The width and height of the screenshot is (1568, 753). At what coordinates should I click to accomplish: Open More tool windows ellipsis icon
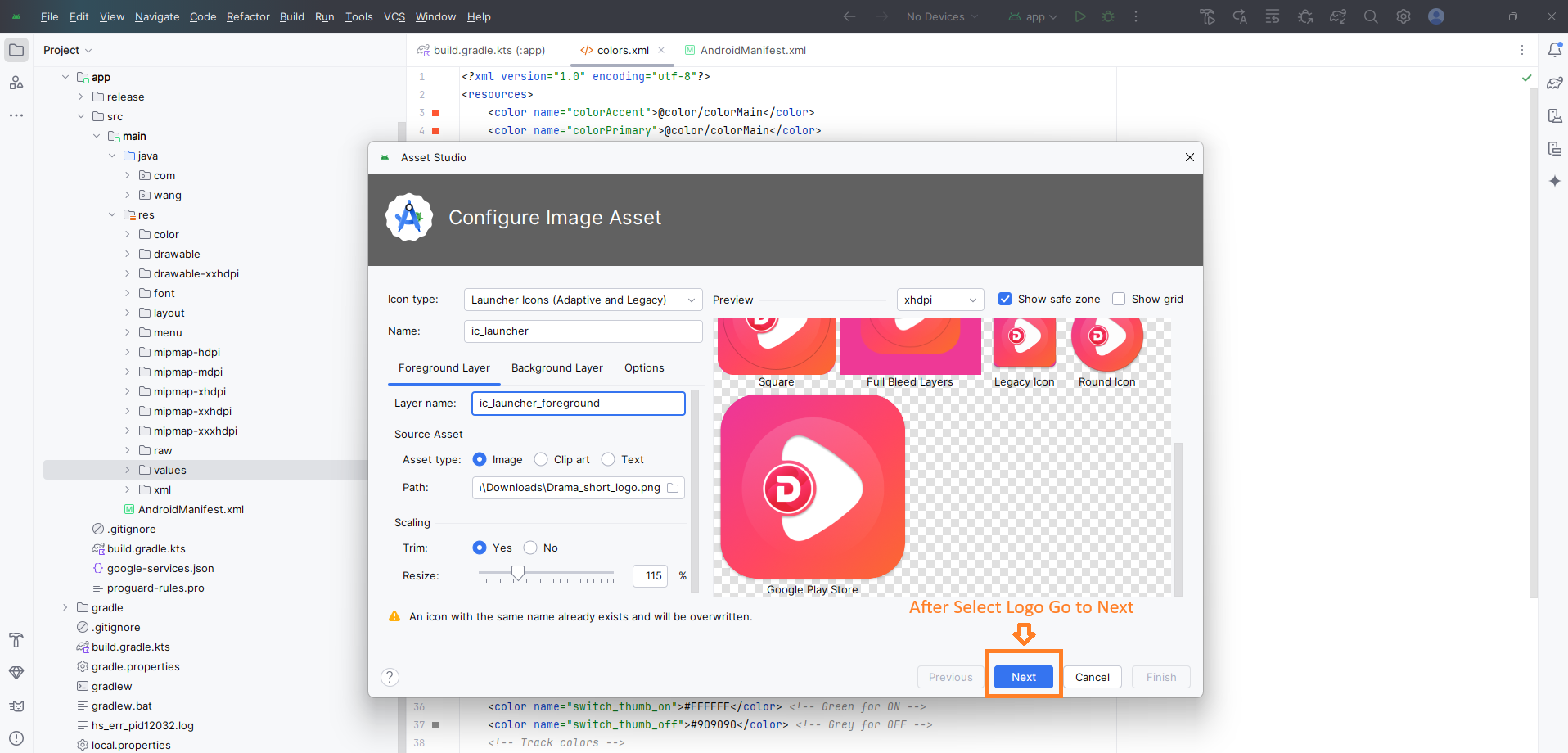click(16, 115)
